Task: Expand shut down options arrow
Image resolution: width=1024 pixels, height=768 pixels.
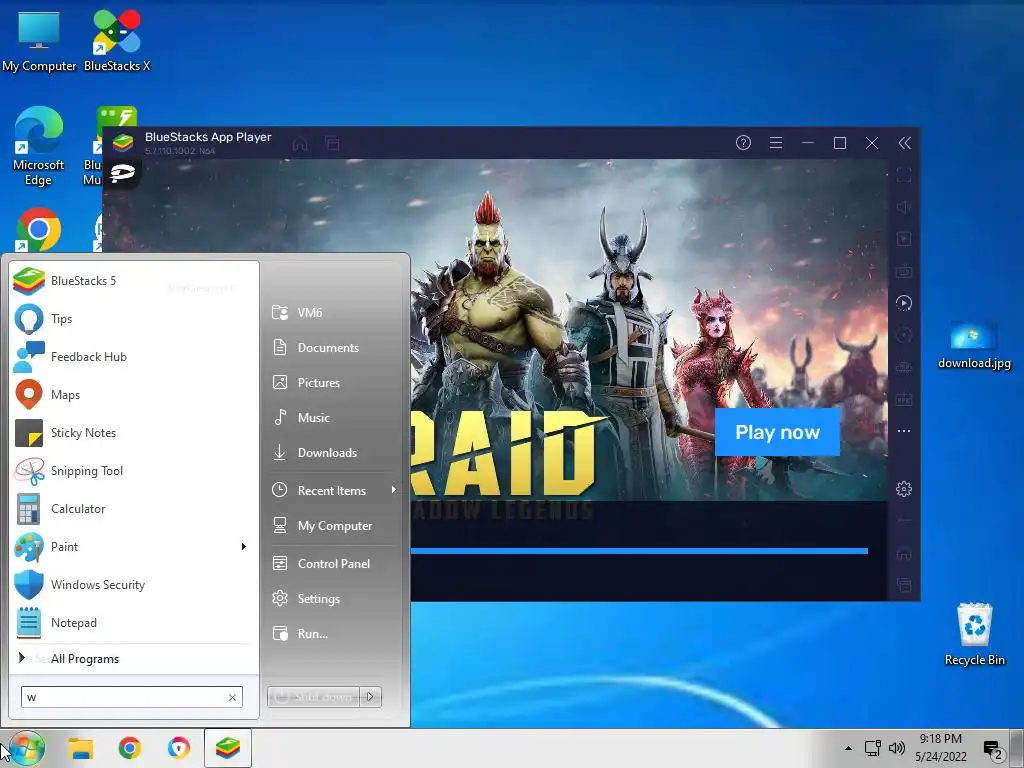Action: pos(370,697)
